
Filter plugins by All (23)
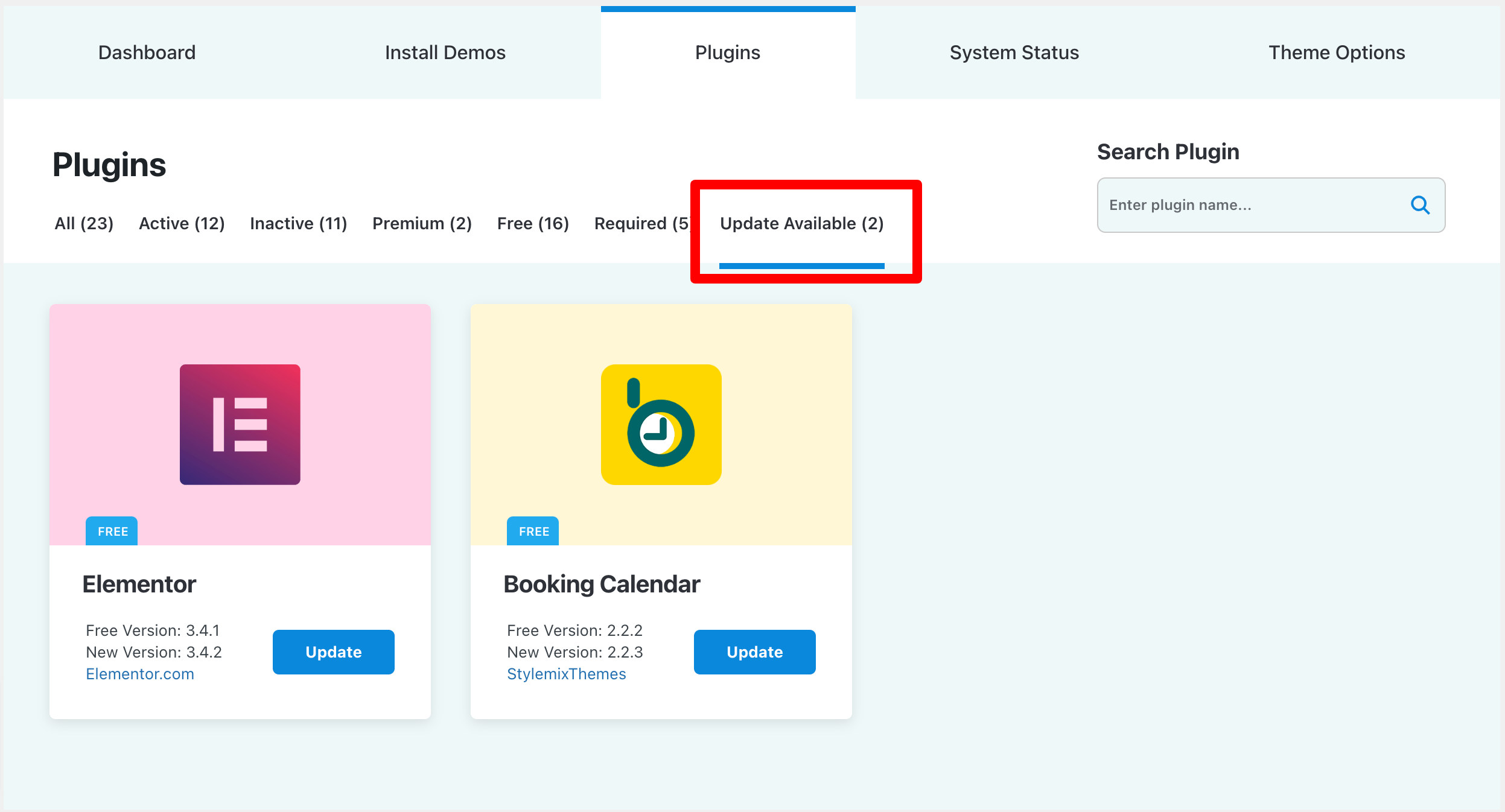click(x=84, y=223)
